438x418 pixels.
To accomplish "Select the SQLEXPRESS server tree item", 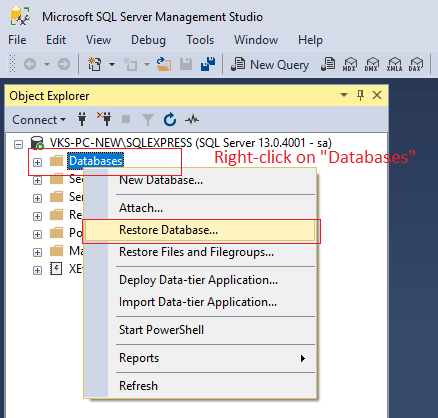I will click(x=191, y=143).
